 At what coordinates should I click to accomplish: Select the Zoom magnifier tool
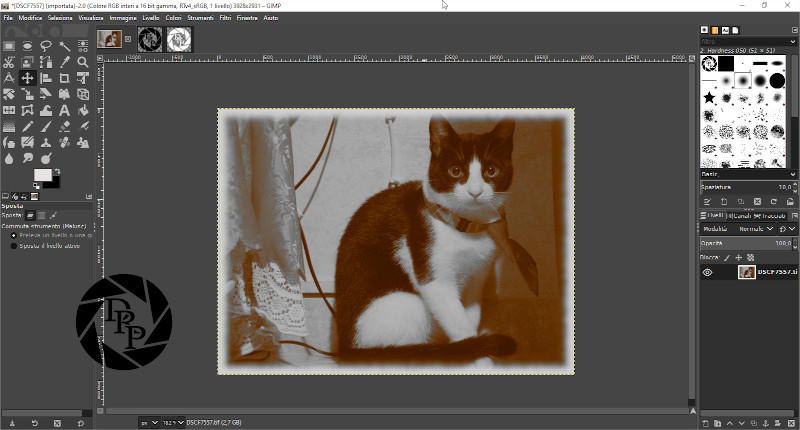[83, 62]
